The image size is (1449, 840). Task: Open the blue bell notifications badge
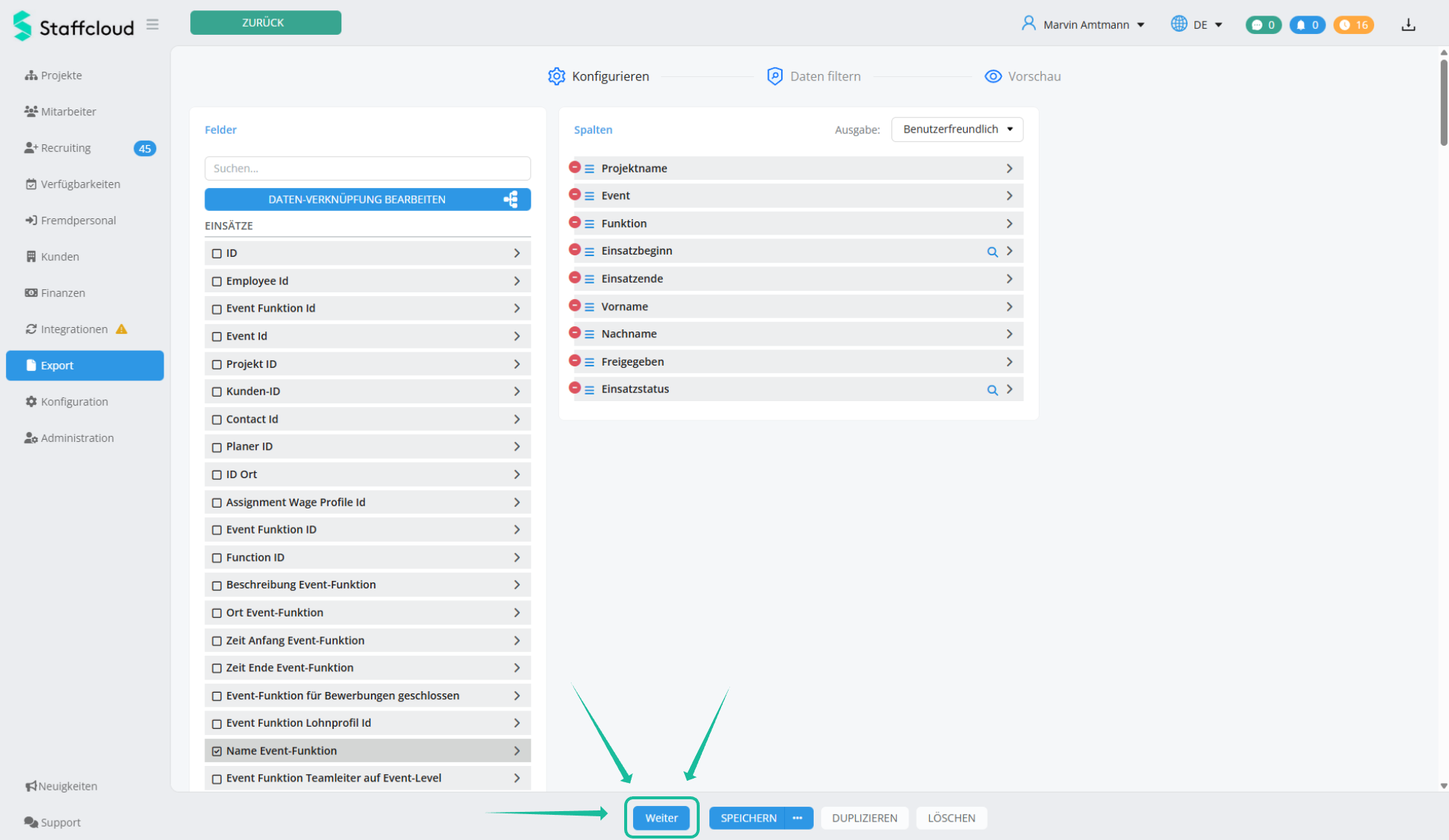point(1307,24)
